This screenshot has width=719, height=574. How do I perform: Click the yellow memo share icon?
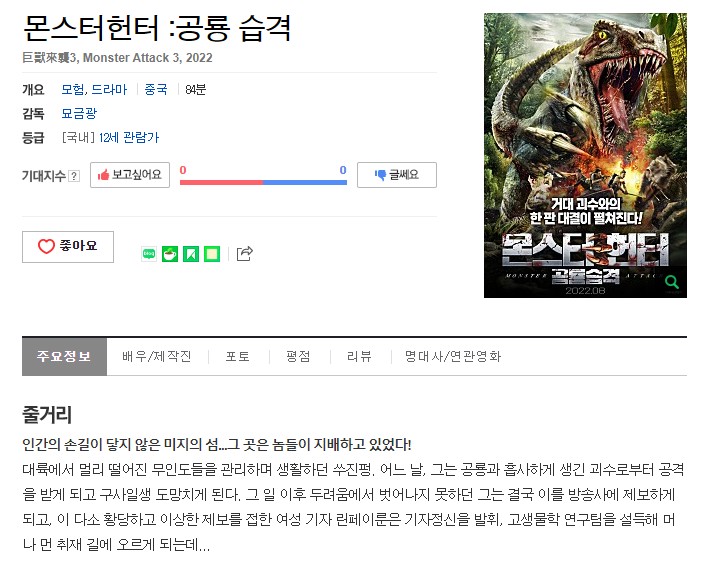pyautogui.click(x=212, y=254)
